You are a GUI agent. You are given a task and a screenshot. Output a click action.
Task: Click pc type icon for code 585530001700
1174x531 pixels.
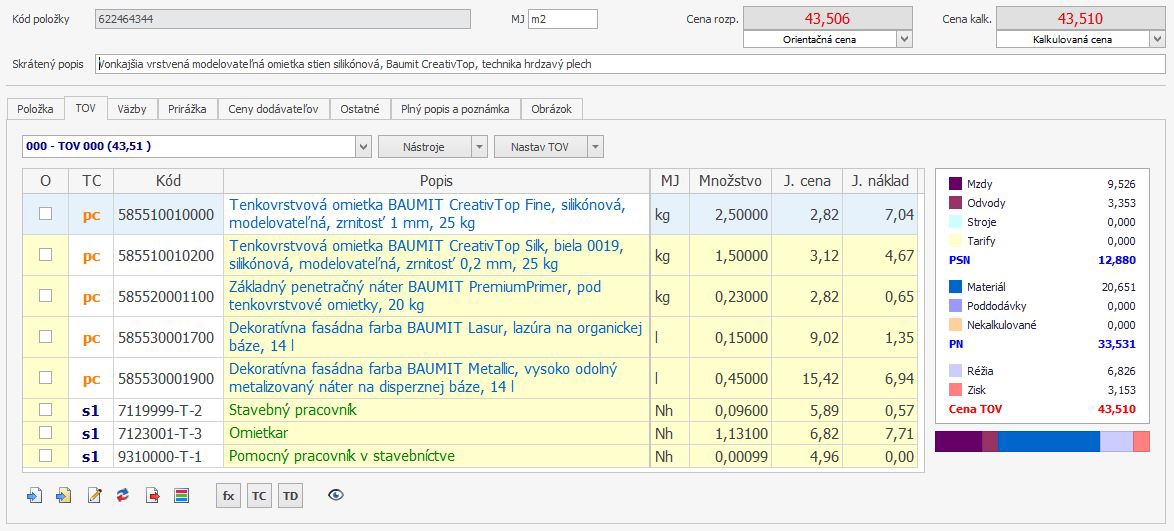[91, 338]
